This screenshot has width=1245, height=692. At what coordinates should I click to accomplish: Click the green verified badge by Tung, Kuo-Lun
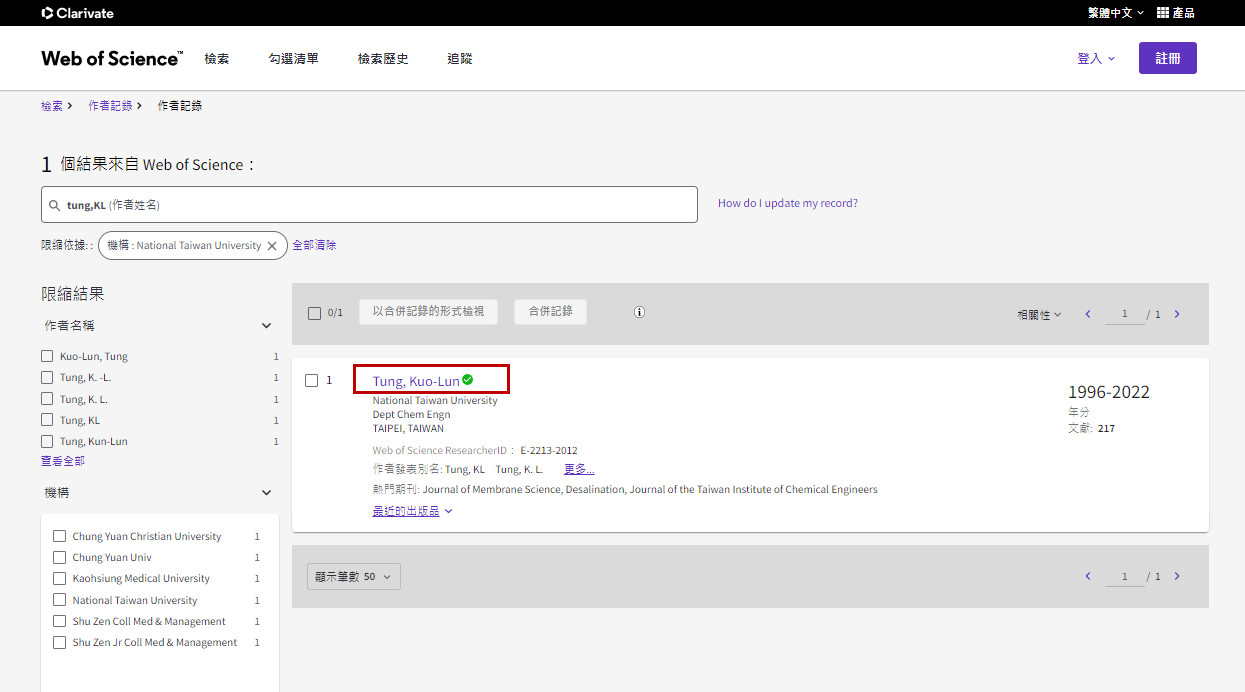tap(468, 380)
